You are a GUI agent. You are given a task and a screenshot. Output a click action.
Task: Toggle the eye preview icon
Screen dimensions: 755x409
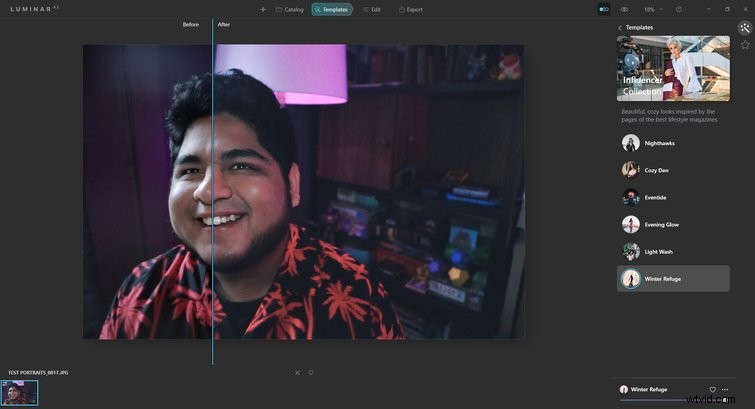[x=625, y=10]
